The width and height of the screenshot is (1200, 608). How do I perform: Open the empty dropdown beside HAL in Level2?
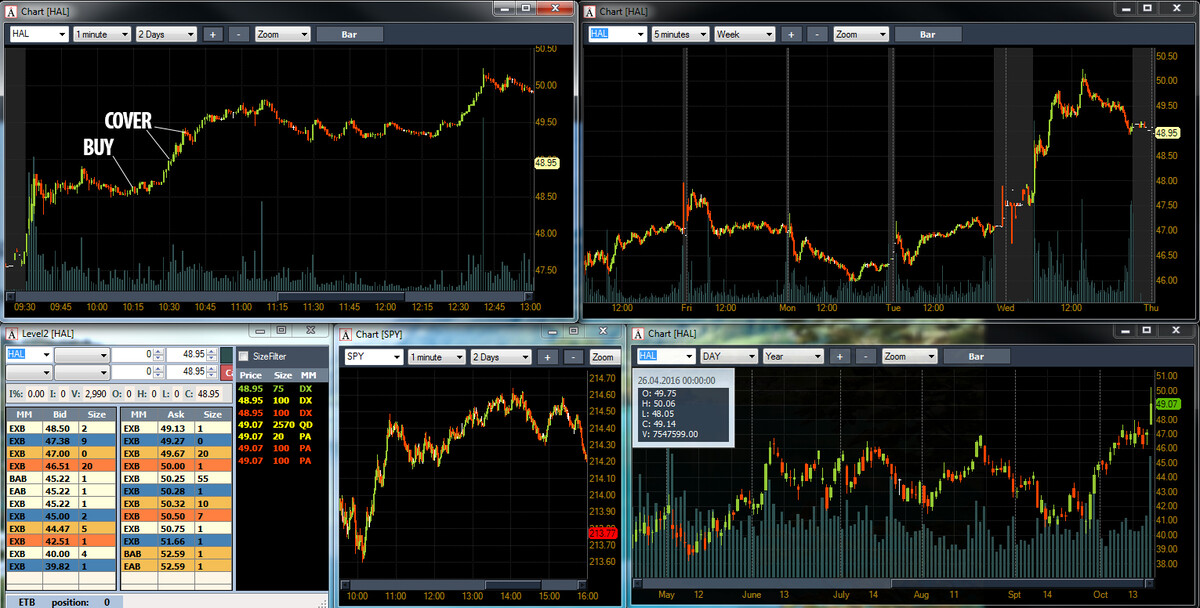81,354
